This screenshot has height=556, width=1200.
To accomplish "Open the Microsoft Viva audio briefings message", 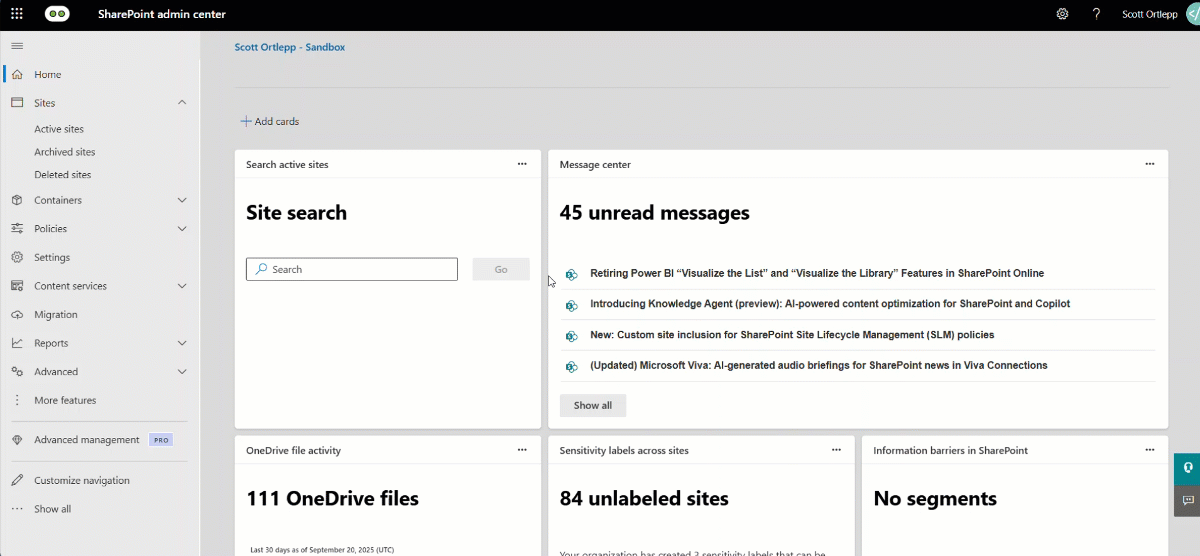I will (x=819, y=365).
